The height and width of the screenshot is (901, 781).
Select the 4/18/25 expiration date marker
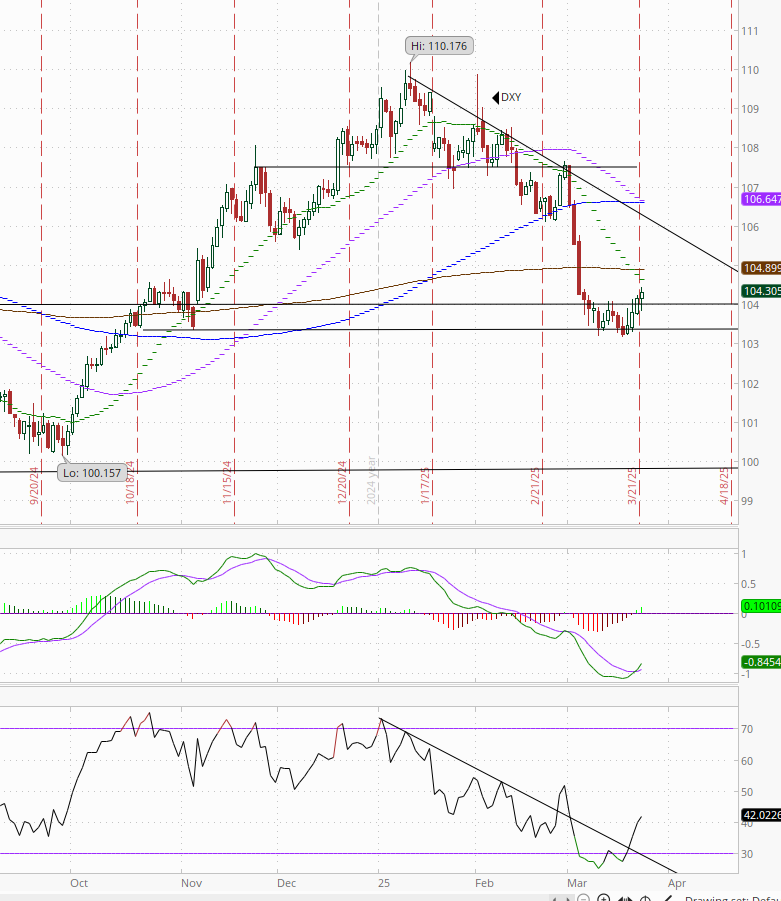(x=724, y=486)
